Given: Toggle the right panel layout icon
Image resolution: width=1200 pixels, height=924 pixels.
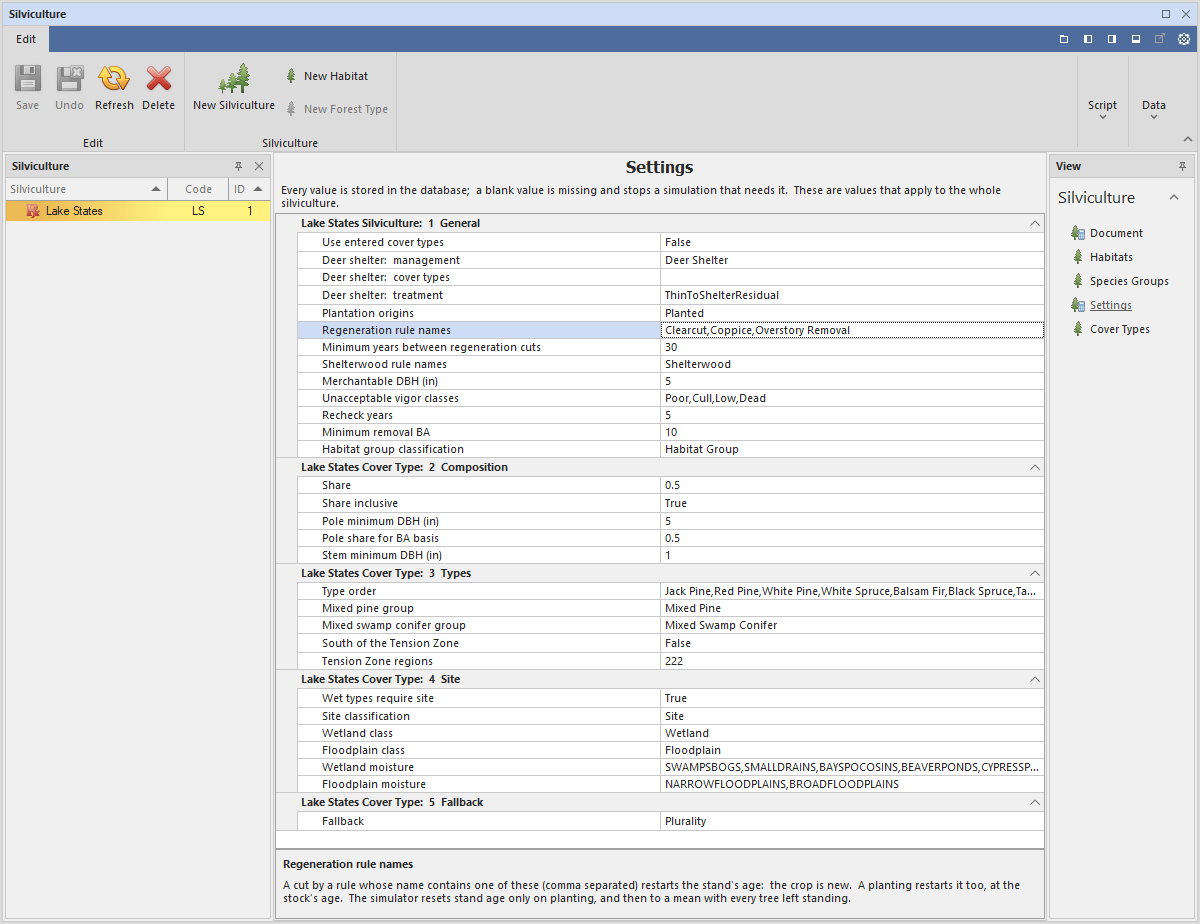Looking at the screenshot, I should 1112,39.
